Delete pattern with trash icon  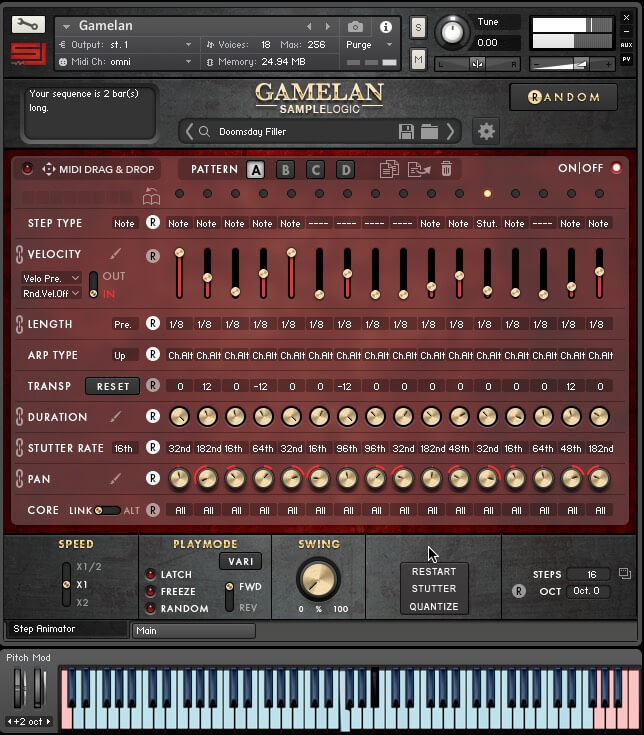click(446, 169)
